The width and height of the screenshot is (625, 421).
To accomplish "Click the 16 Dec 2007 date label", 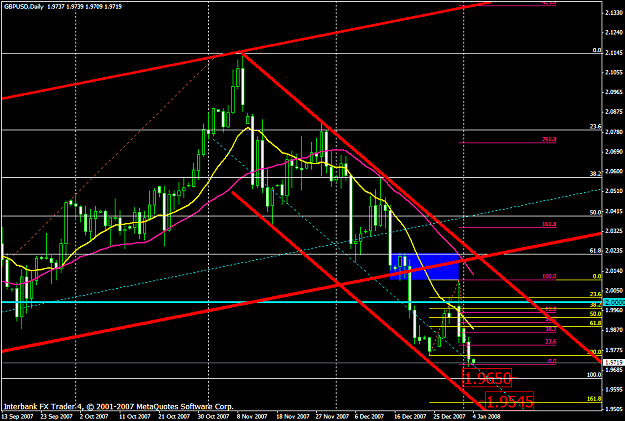I will 410,416.
